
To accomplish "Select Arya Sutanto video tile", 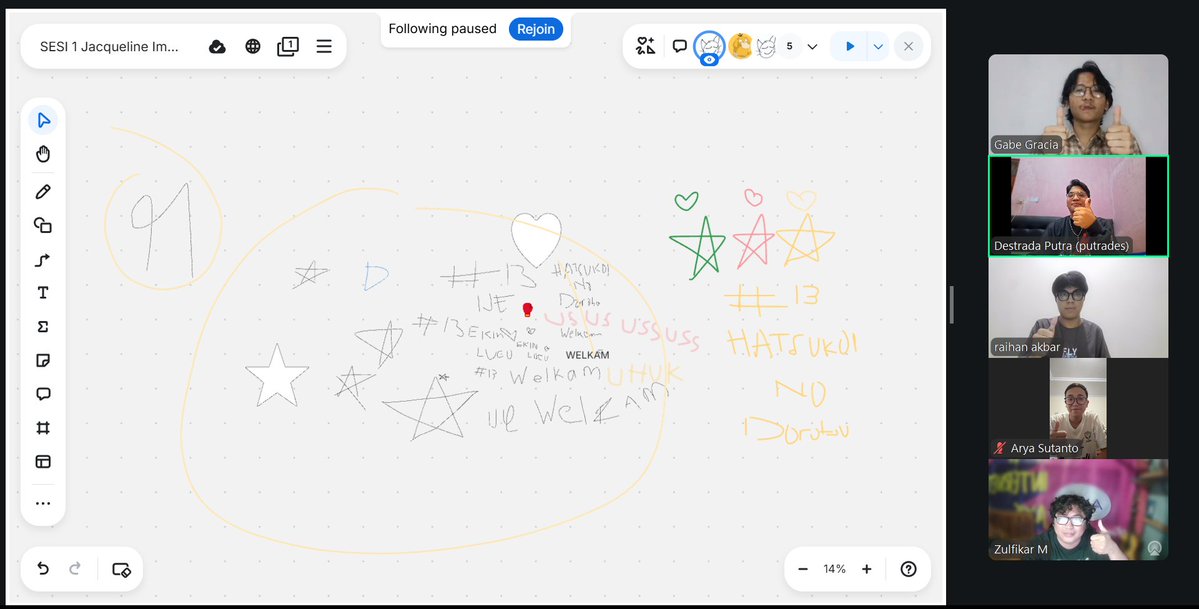I will pyautogui.click(x=1078, y=409).
